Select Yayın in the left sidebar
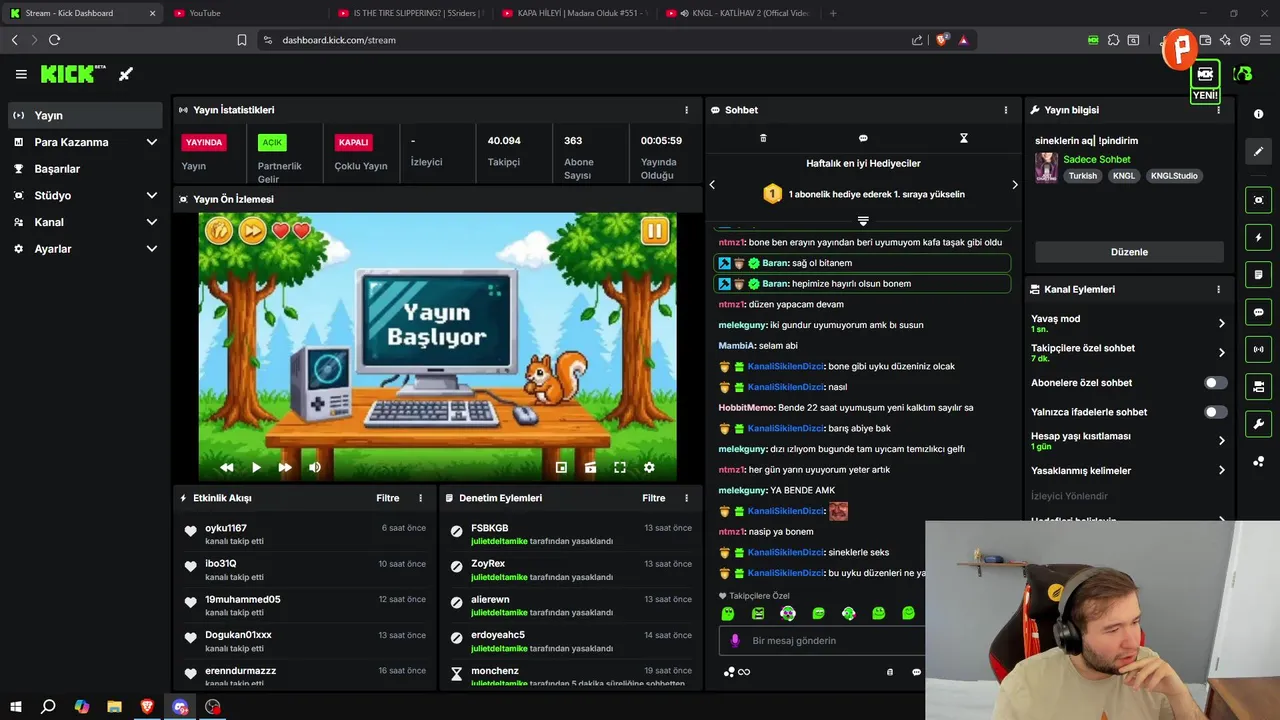Screen dimensions: 1280x720 tap(85, 115)
